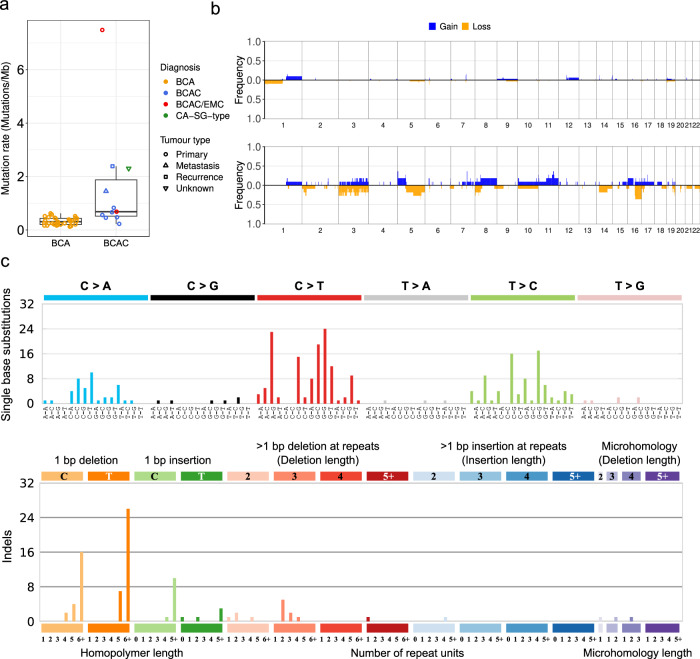Click the blue triangle point in BCAC boxplot

click(x=106, y=191)
